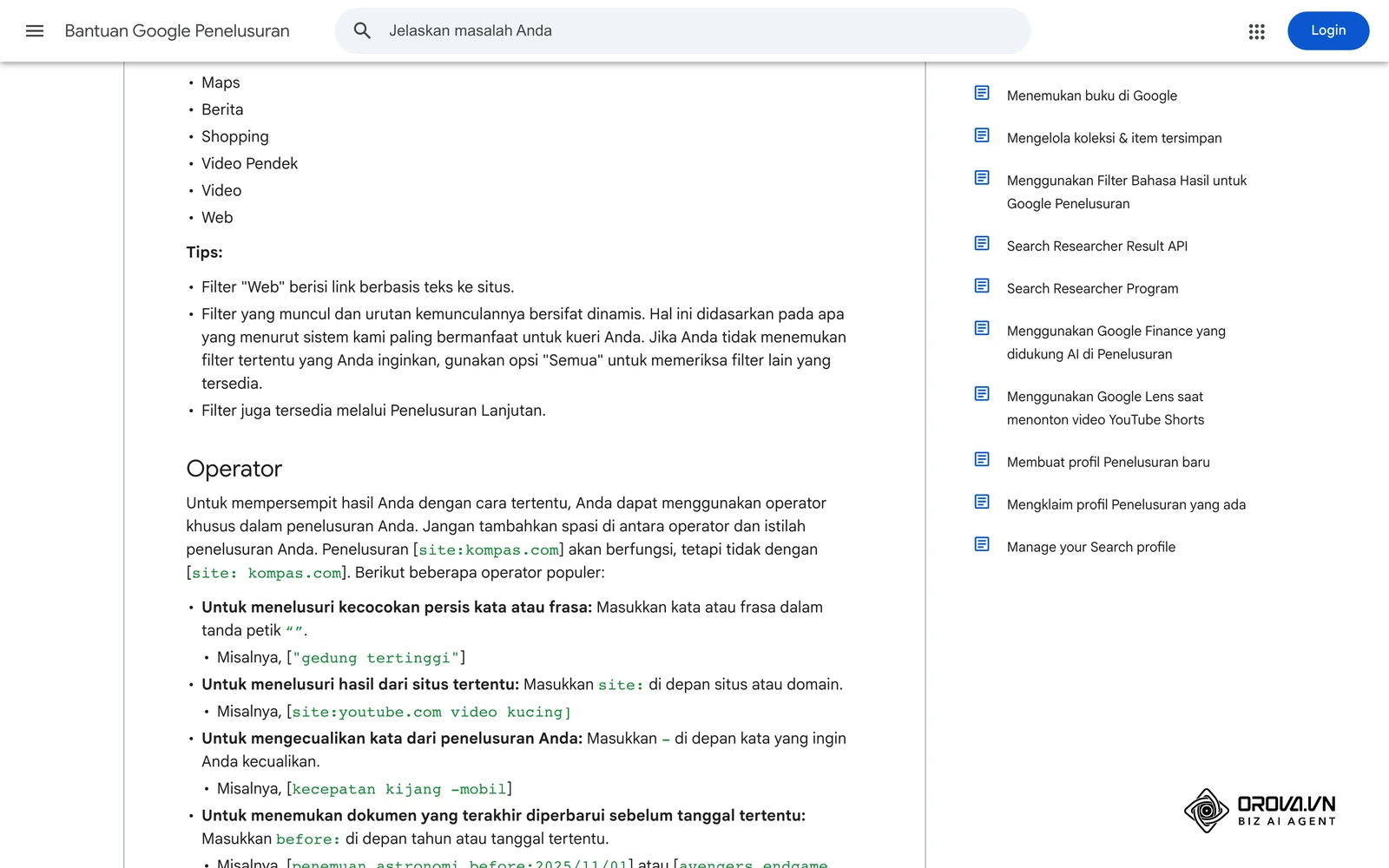Image resolution: width=1389 pixels, height=868 pixels.
Task: Click article icon beside Mengelola koleksi & item tersimpan
Action: [x=982, y=135]
